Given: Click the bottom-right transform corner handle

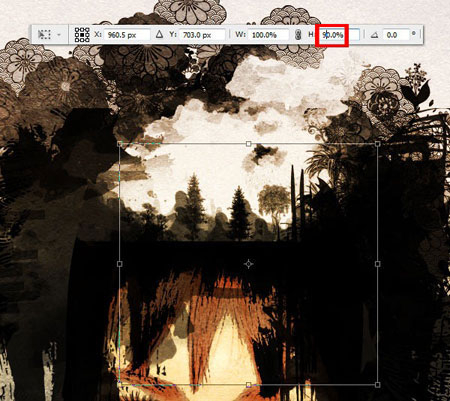Looking at the screenshot, I should pos(377,385).
